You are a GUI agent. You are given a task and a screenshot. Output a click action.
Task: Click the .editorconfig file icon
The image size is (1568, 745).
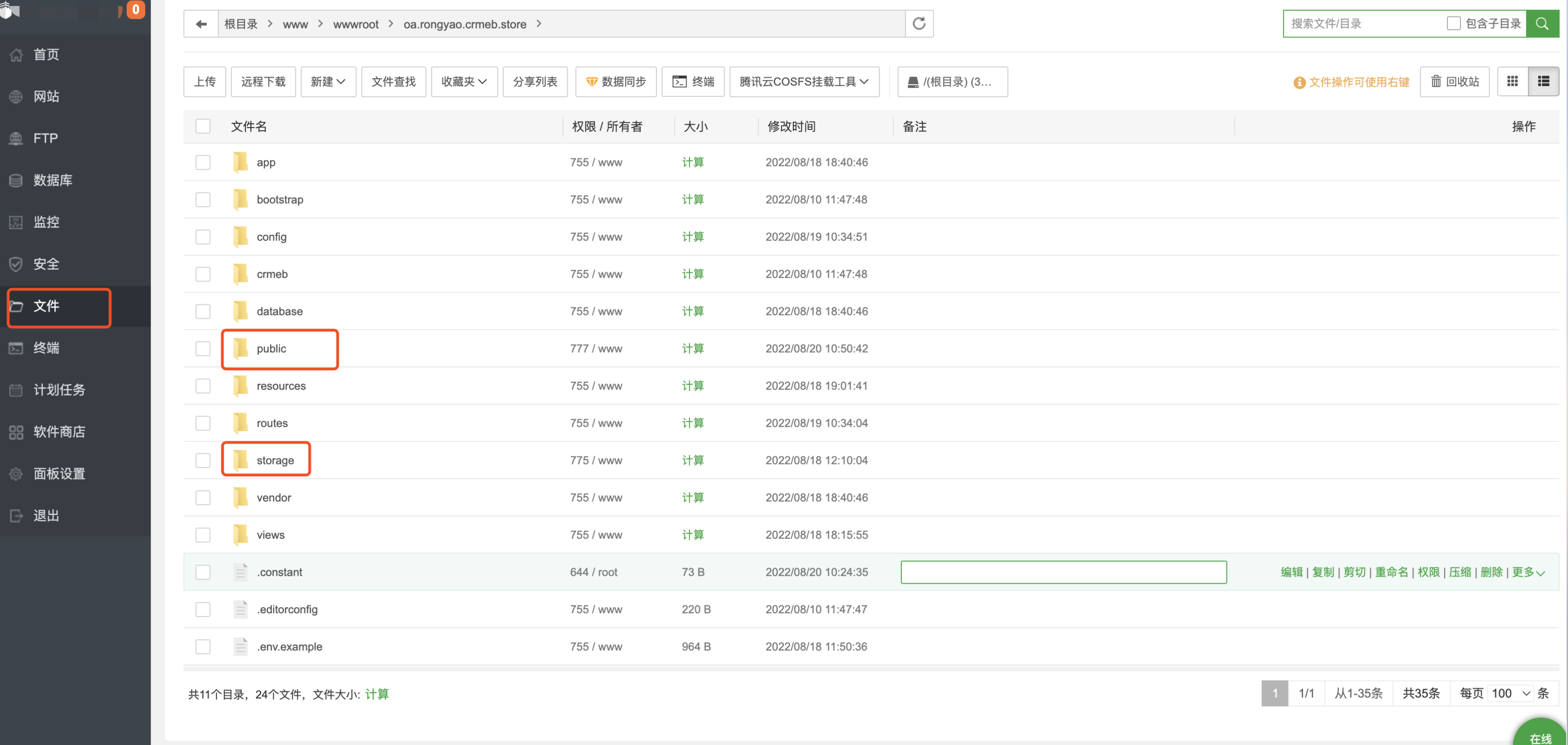tap(241, 609)
